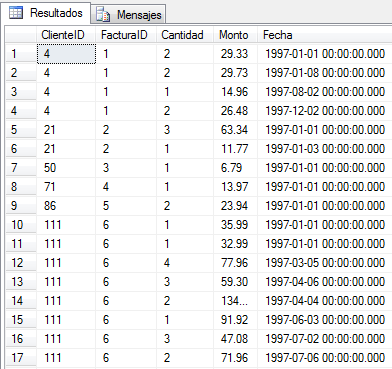Open the Mensajes tab

click(x=128, y=15)
